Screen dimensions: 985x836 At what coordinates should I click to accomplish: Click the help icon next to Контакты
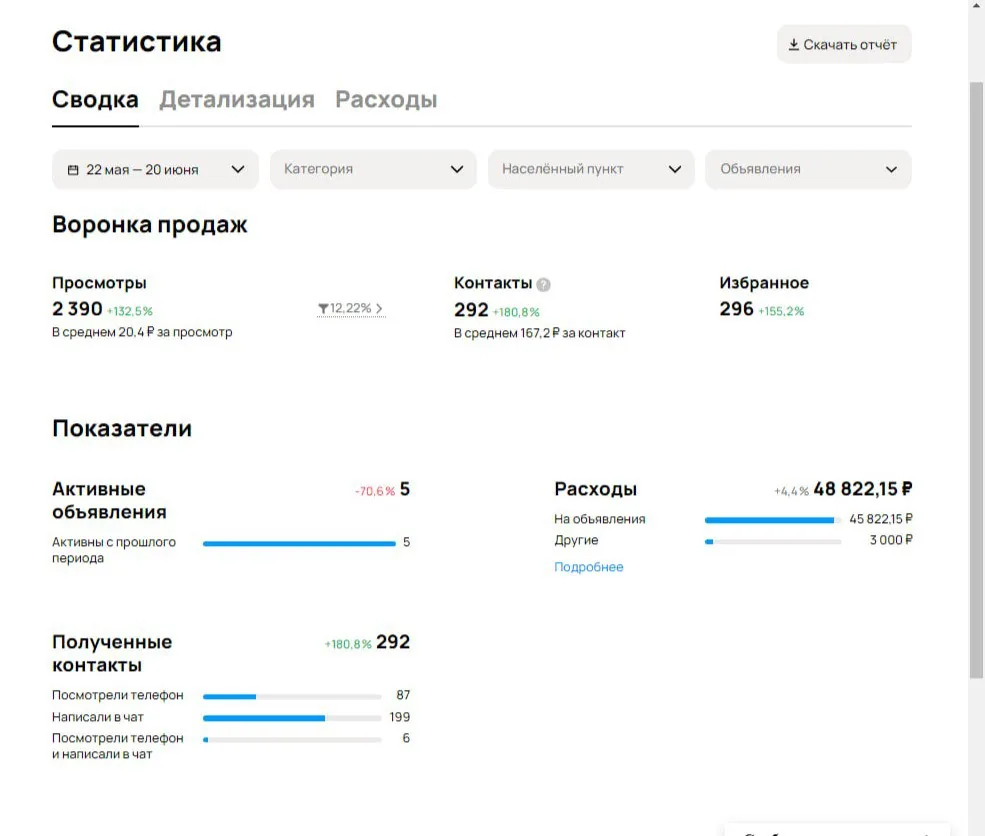click(x=543, y=285)
